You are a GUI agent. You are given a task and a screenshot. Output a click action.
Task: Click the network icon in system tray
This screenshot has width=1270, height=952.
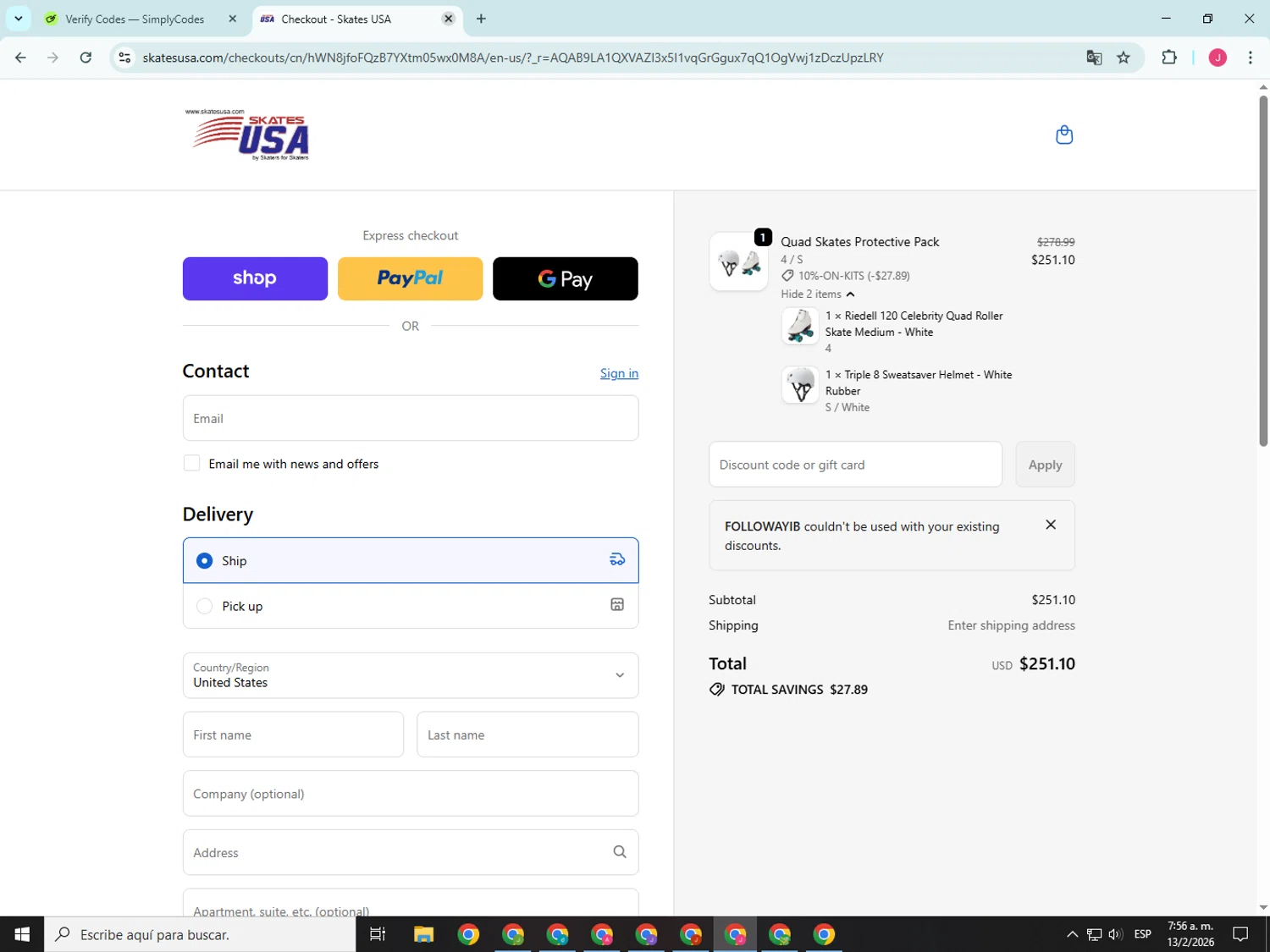(x=1094, y=934)
